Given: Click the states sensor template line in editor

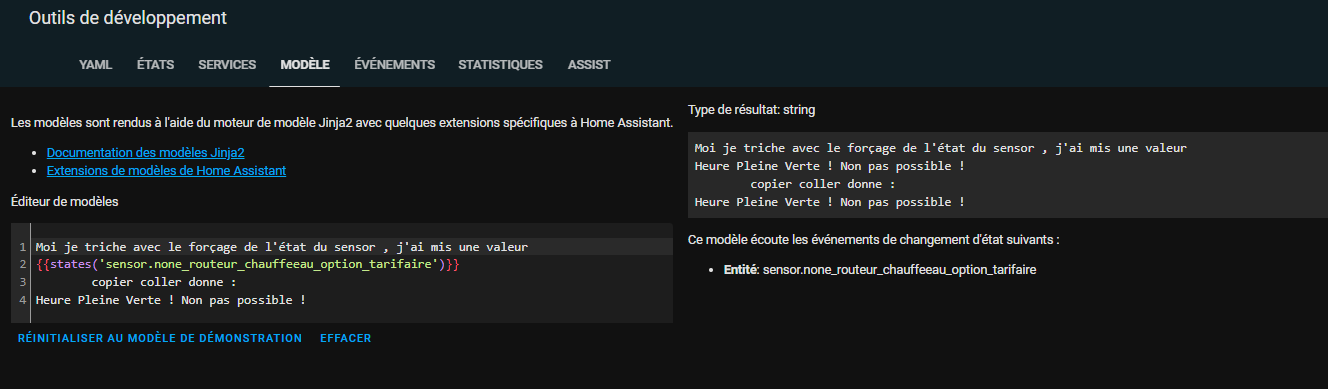Looking at the screenshot, I should [x=247, y=264].
